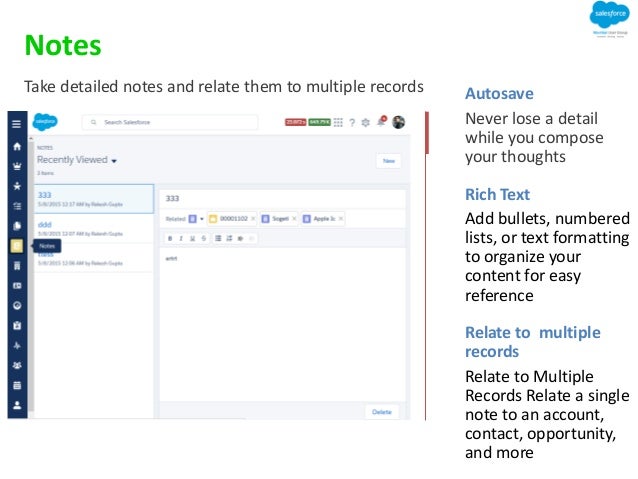
Task: Open the Files sidebar icon
Action: (x=17, y=226)
